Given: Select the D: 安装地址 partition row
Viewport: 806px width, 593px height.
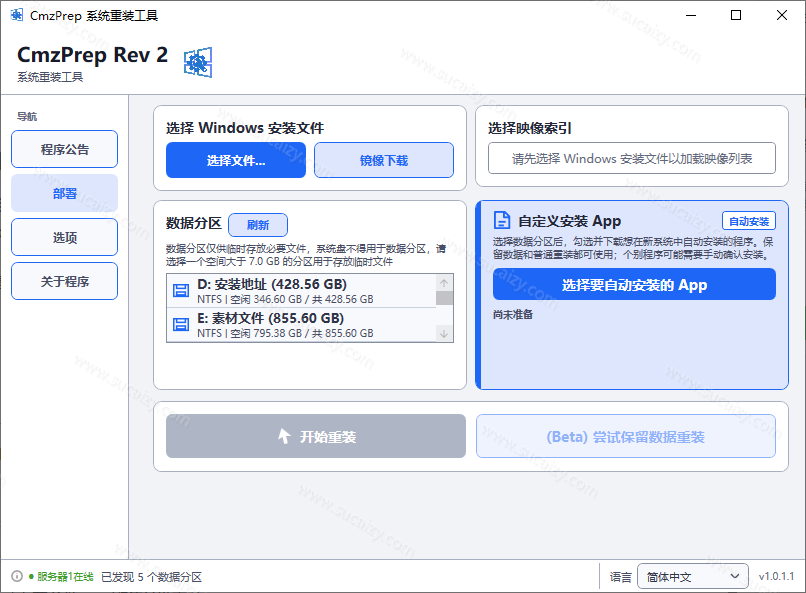Looking at the screenshot, I should [x=301, y=291].
